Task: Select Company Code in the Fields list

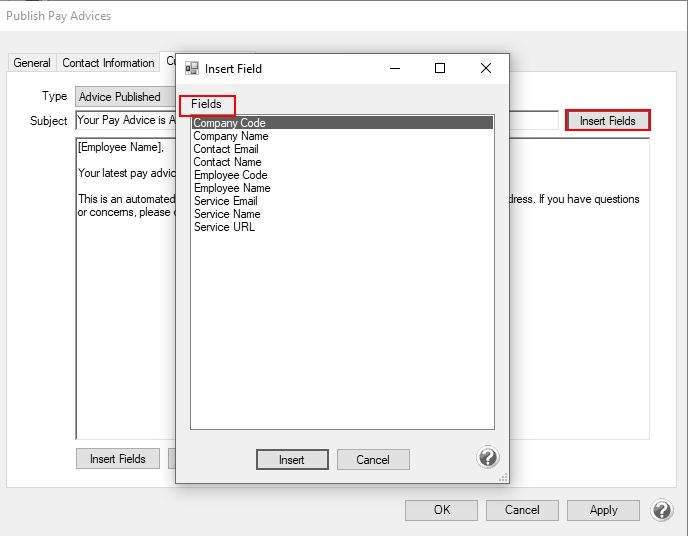Action: point(229,123)
